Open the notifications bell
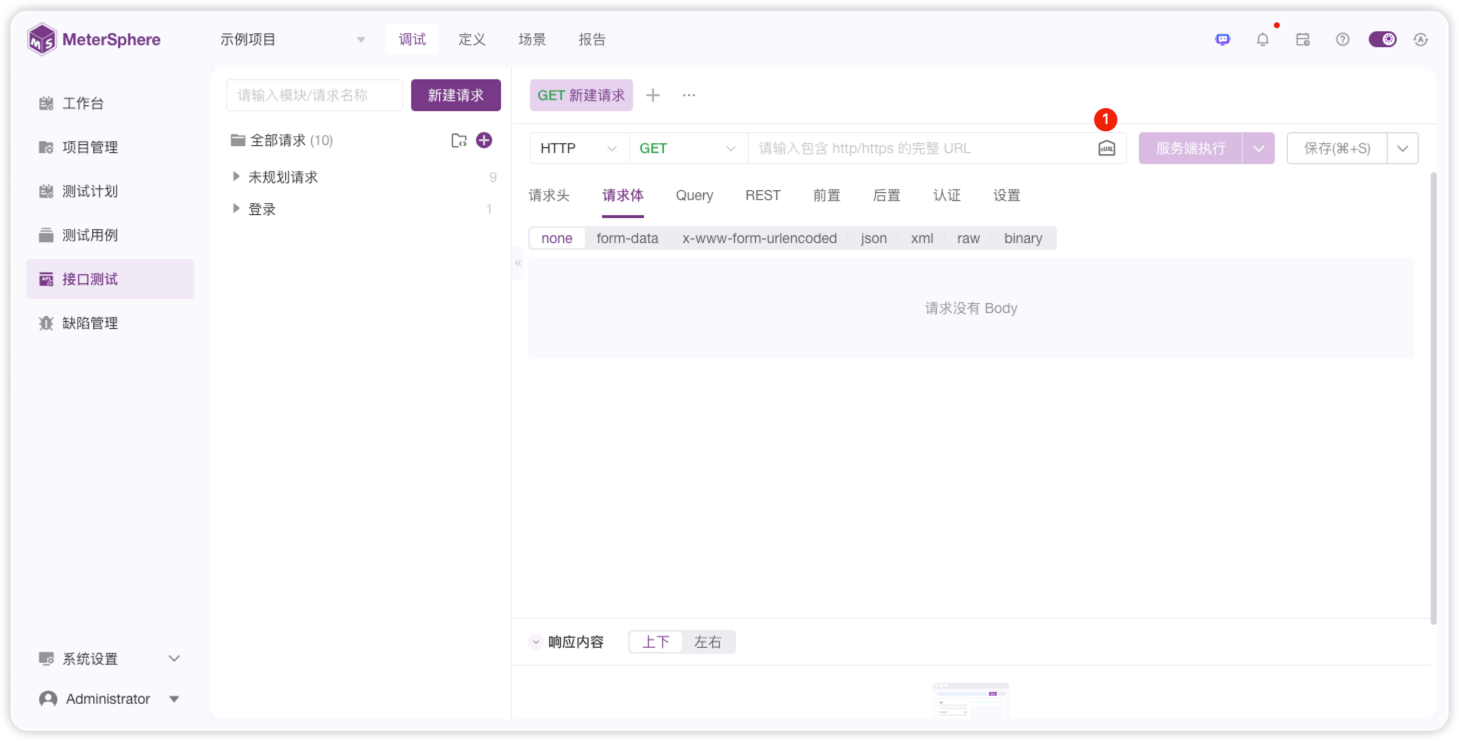 click(x=1263, y=40)
